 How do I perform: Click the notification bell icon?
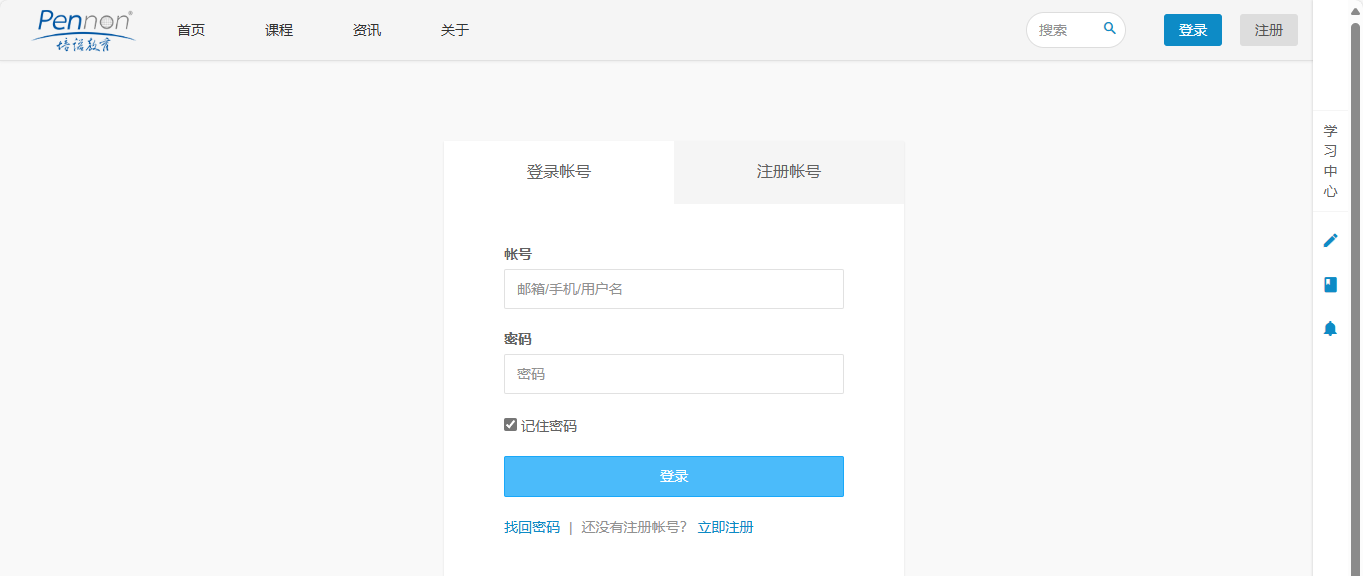[x=1330, y=329]
